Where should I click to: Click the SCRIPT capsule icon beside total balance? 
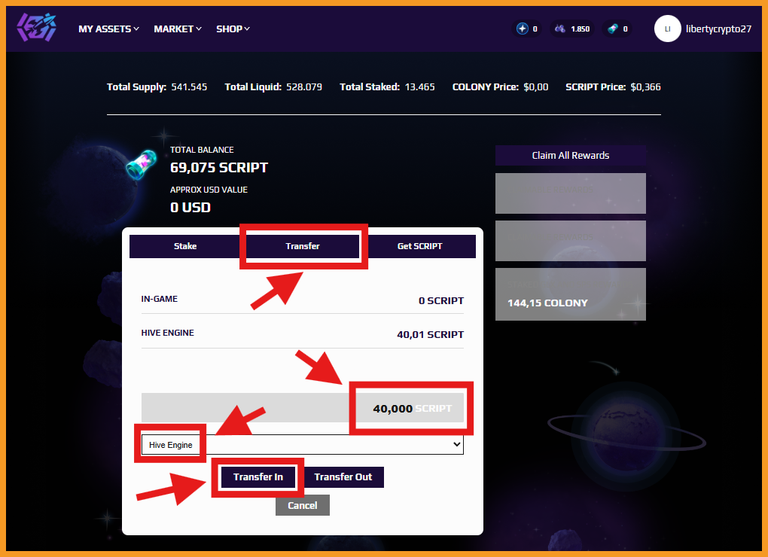[x=141, y=165]
